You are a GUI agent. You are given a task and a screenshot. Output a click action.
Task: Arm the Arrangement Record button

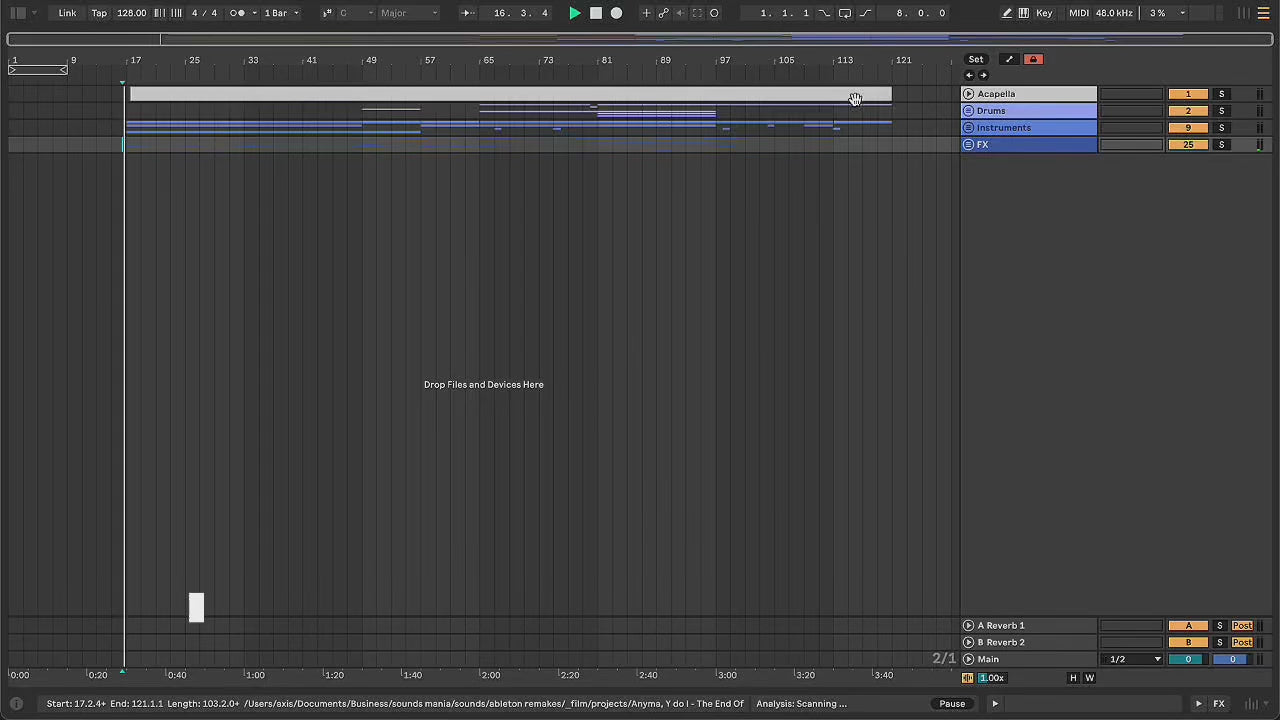616,13
